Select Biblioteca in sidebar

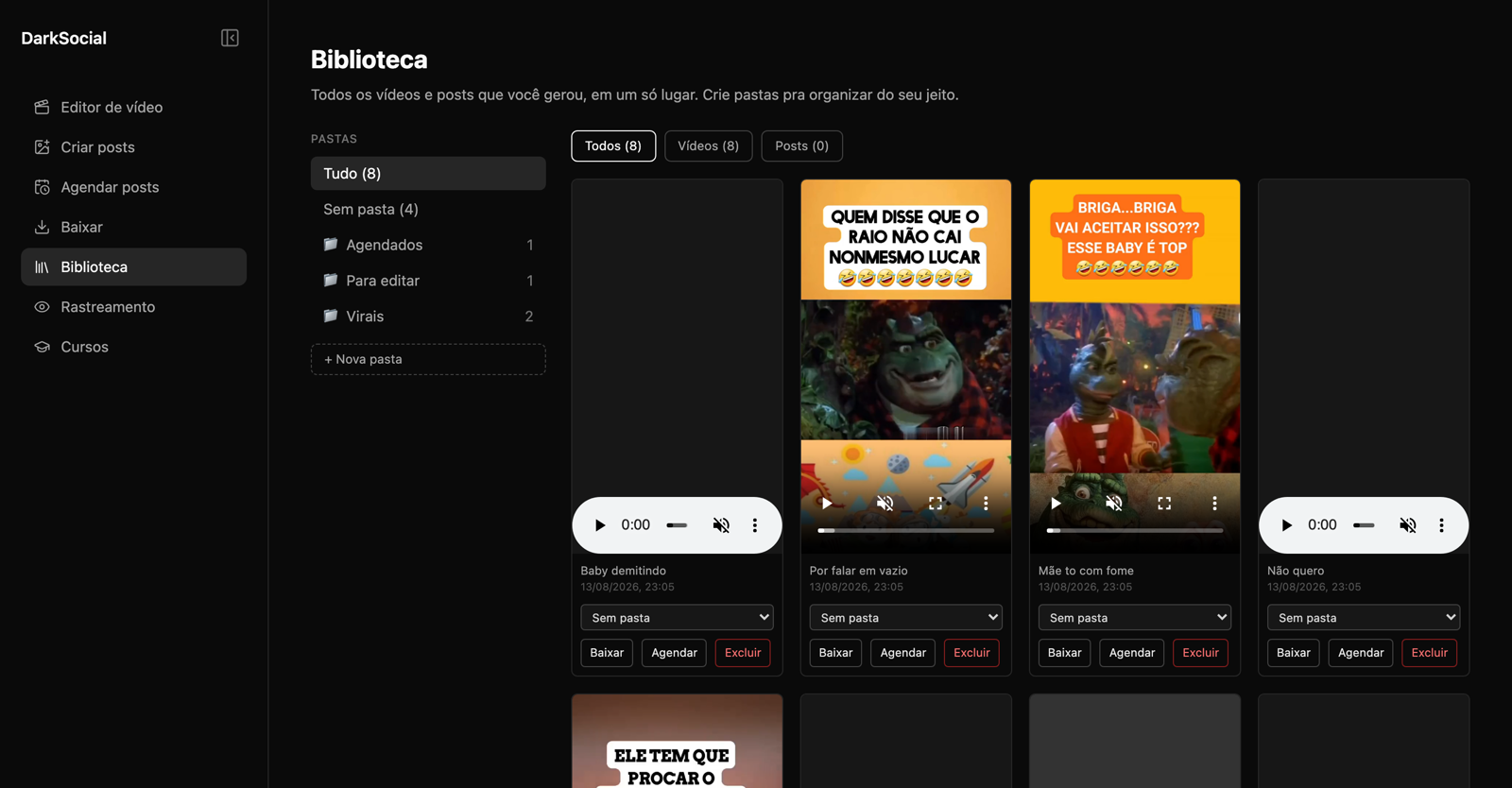133,266
